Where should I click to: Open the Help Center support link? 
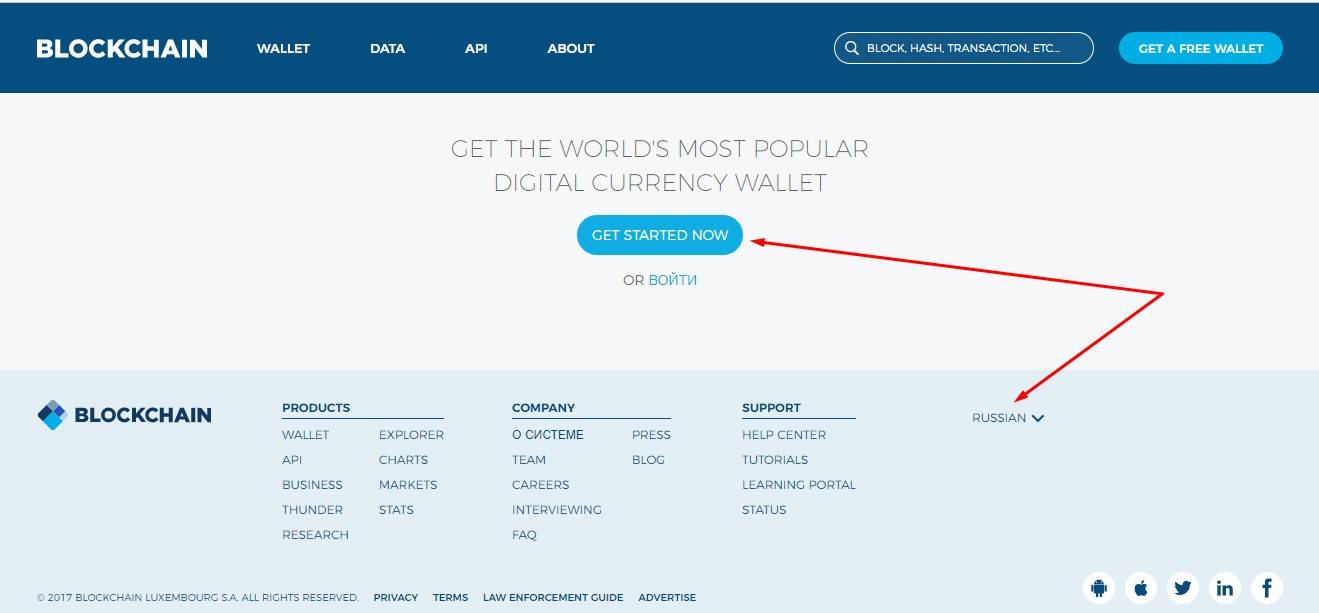tap(784, 435)
